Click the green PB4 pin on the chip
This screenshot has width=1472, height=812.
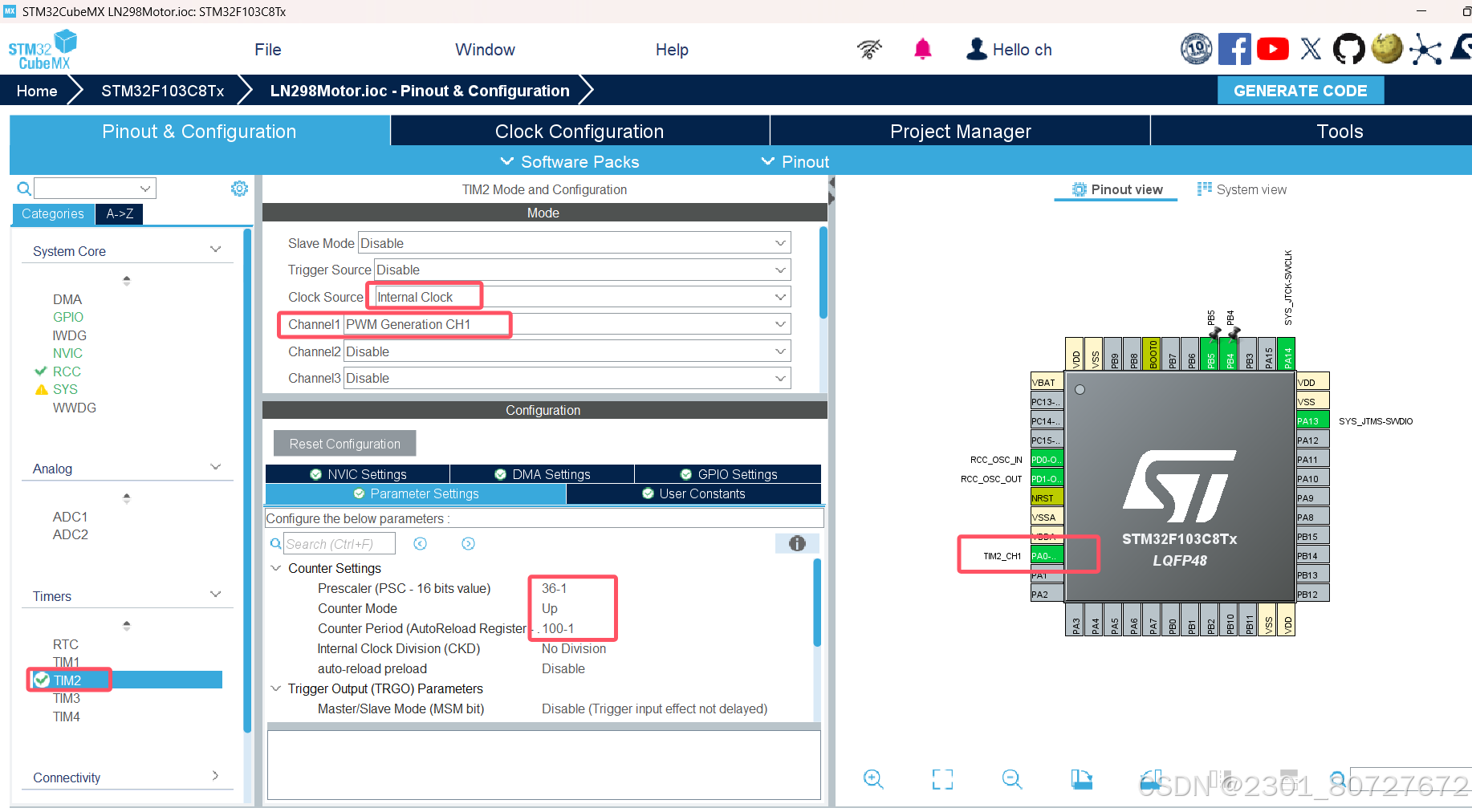[1230, 355]
